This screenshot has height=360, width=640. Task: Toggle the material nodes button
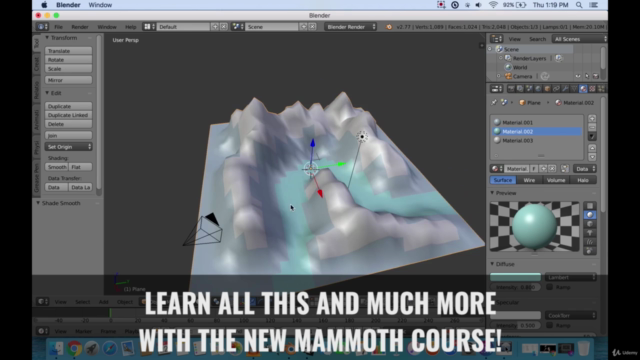[x=565, y=169]
